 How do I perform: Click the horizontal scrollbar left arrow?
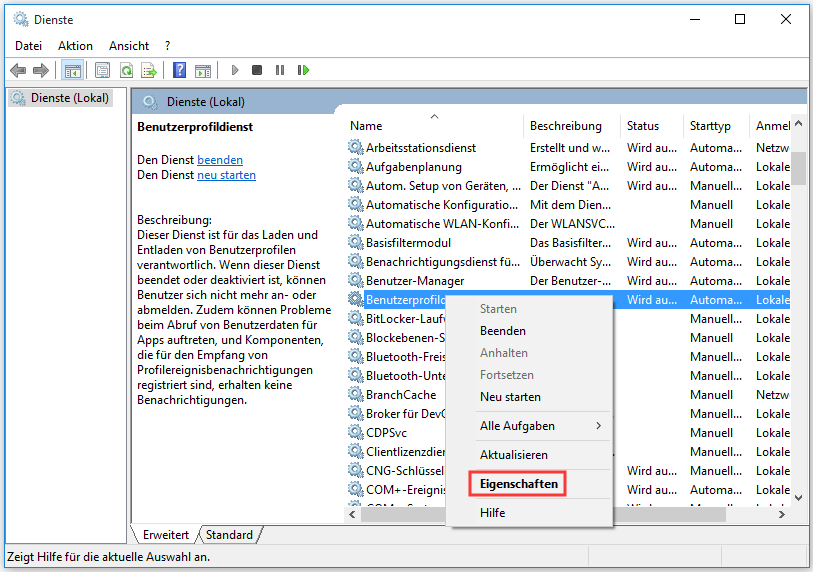353,514
